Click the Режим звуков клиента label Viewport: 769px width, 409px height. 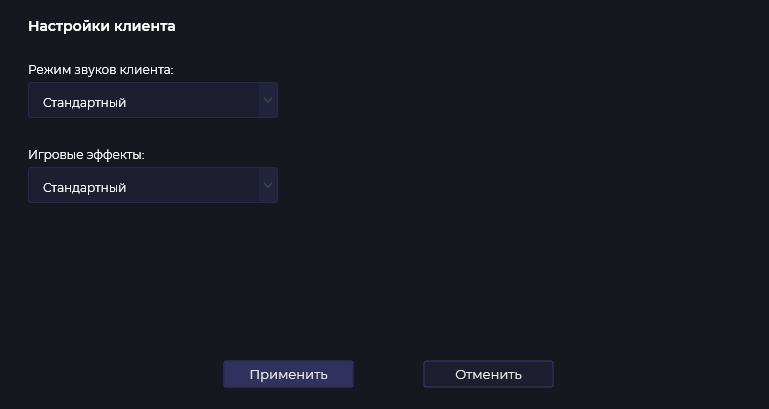(101, 69)
